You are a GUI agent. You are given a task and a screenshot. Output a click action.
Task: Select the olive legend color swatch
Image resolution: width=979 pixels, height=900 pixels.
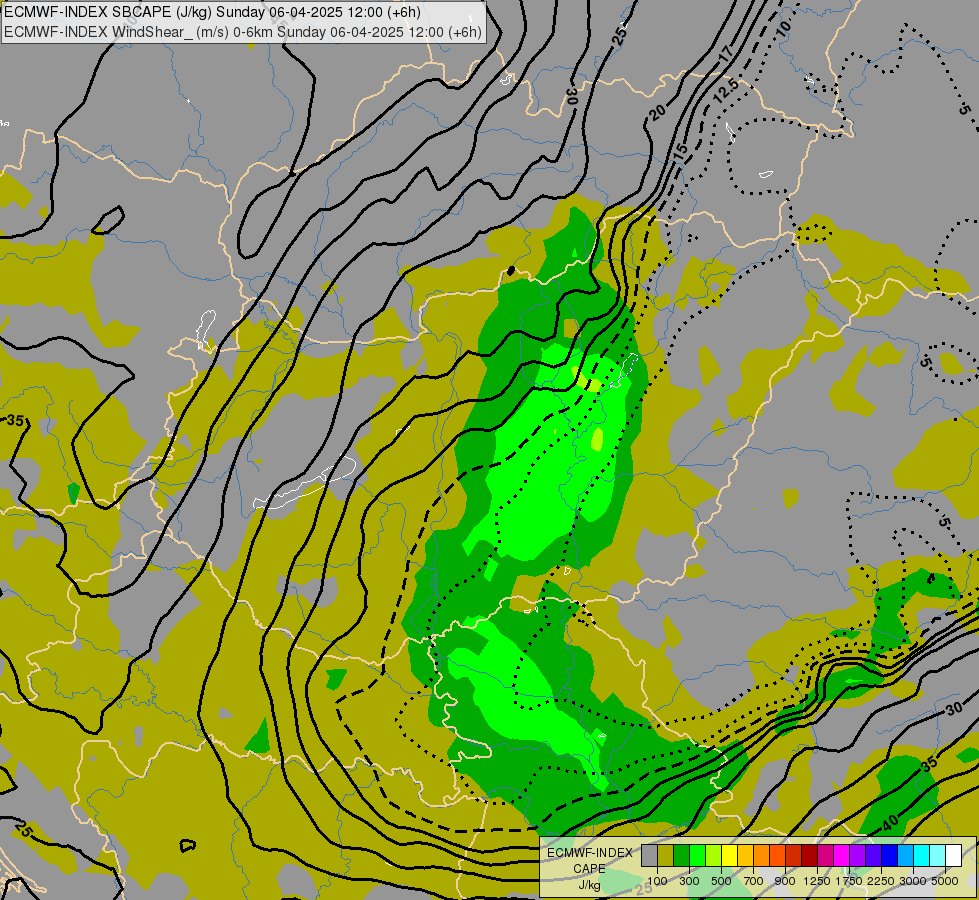(666, 855)
